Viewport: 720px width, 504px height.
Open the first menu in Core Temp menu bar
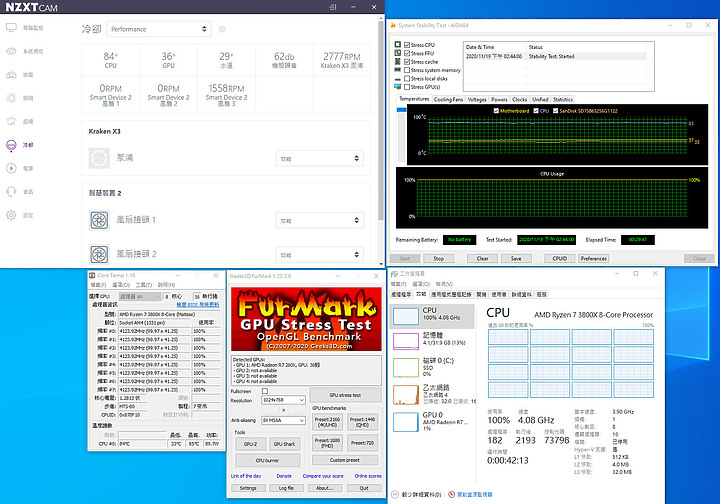pos(98,285)
